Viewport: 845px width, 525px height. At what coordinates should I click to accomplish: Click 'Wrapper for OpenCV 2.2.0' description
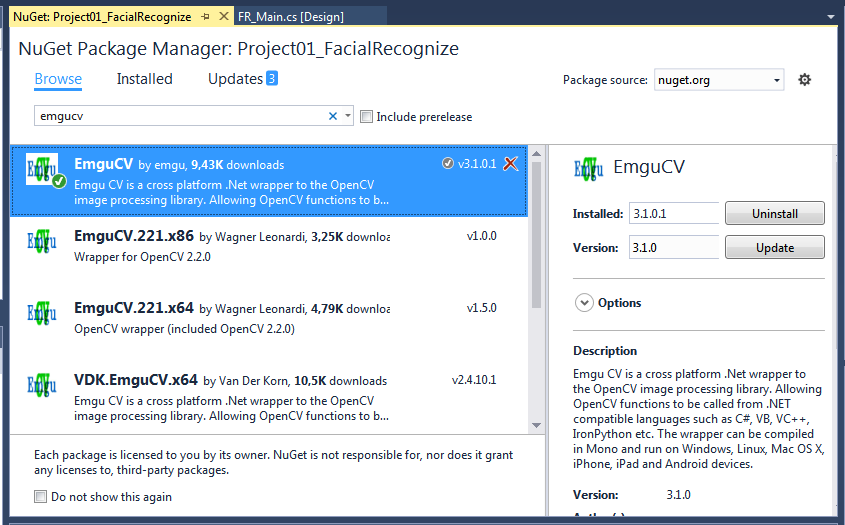(142, 257)
